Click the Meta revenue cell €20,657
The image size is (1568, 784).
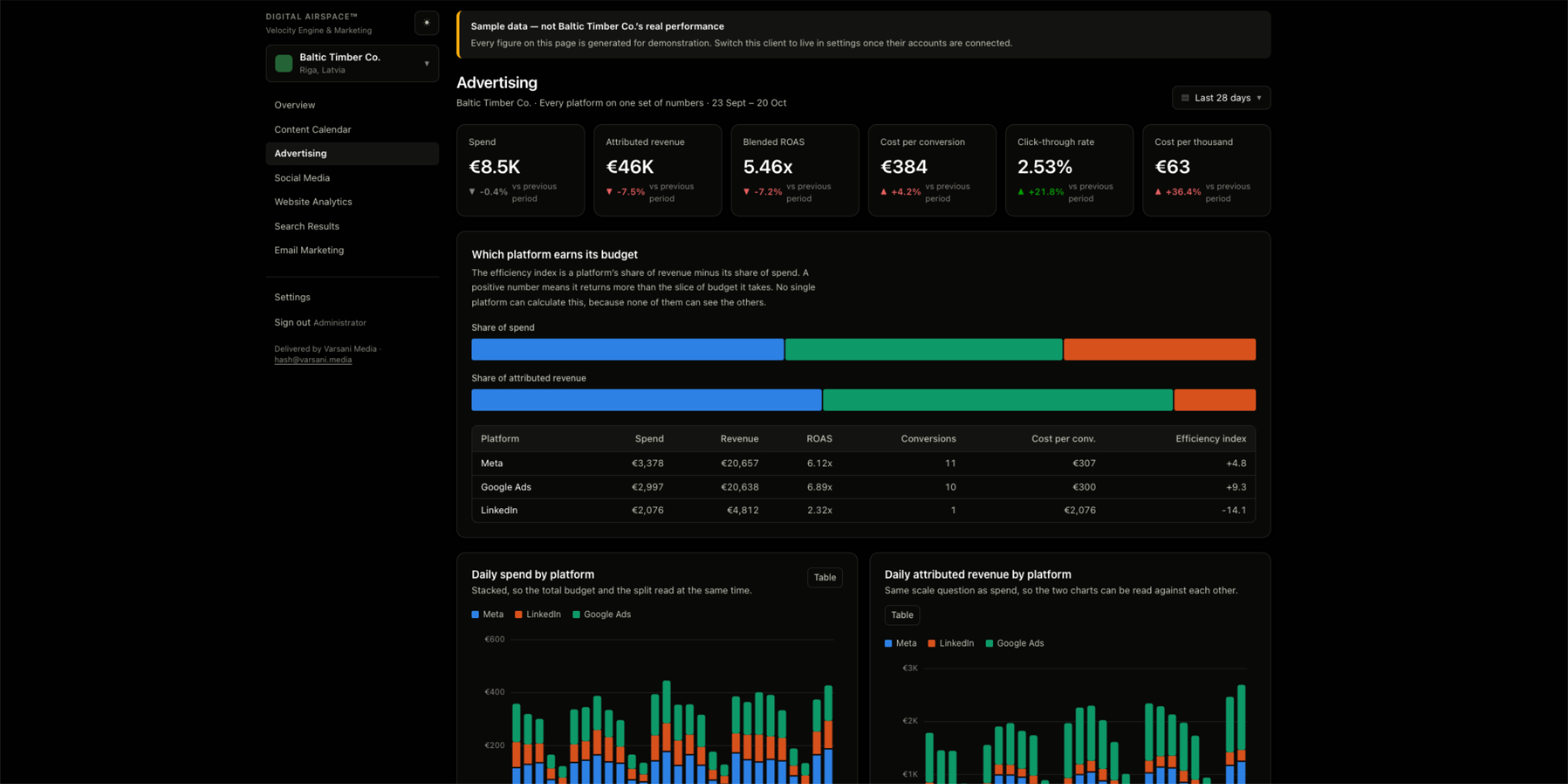pos(740,463)
